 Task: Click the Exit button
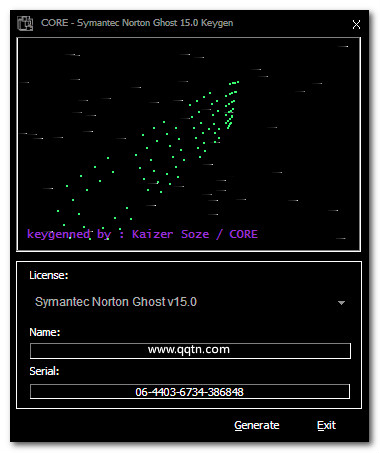pos(326,425)
